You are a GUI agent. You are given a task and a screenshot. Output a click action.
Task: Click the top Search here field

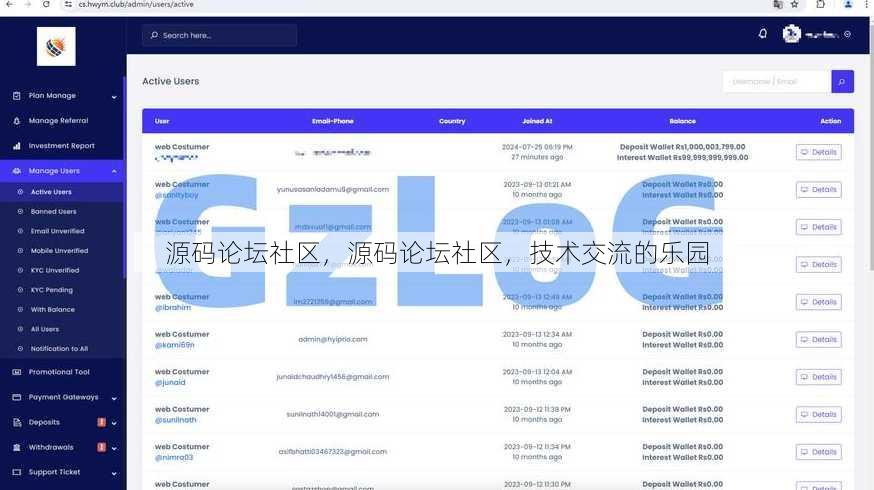(x=219, y=35)
